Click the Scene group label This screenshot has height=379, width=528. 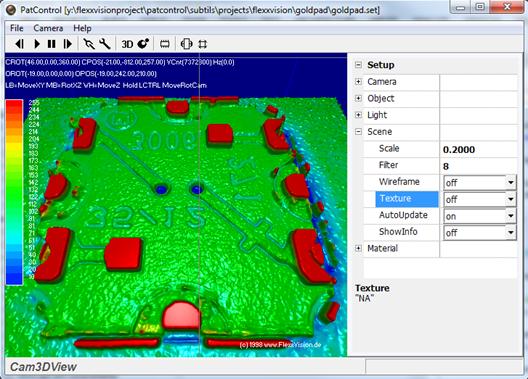coord(380,132)
